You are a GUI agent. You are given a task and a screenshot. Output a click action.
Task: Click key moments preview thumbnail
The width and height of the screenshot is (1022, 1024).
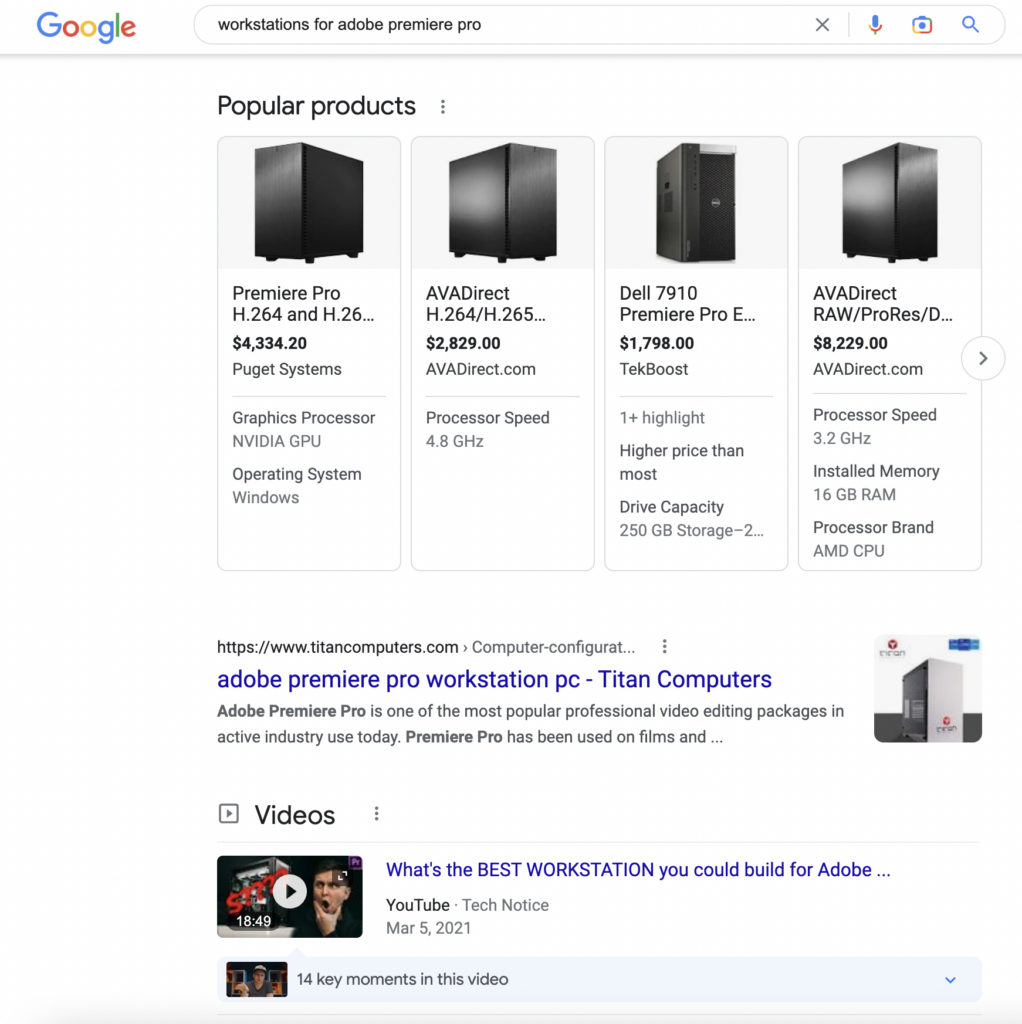257,979
